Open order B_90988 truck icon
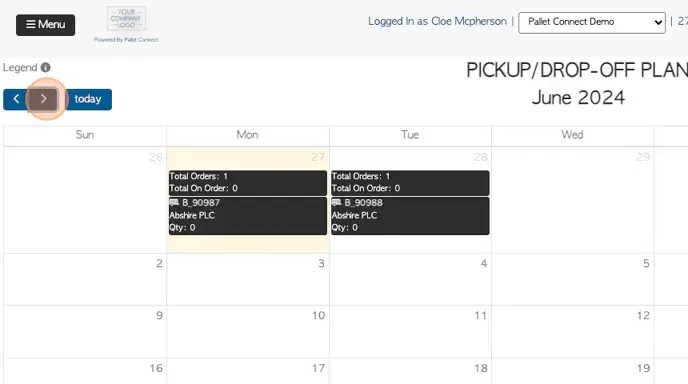Viewport: 688px width, 384px height. [337, 202]
